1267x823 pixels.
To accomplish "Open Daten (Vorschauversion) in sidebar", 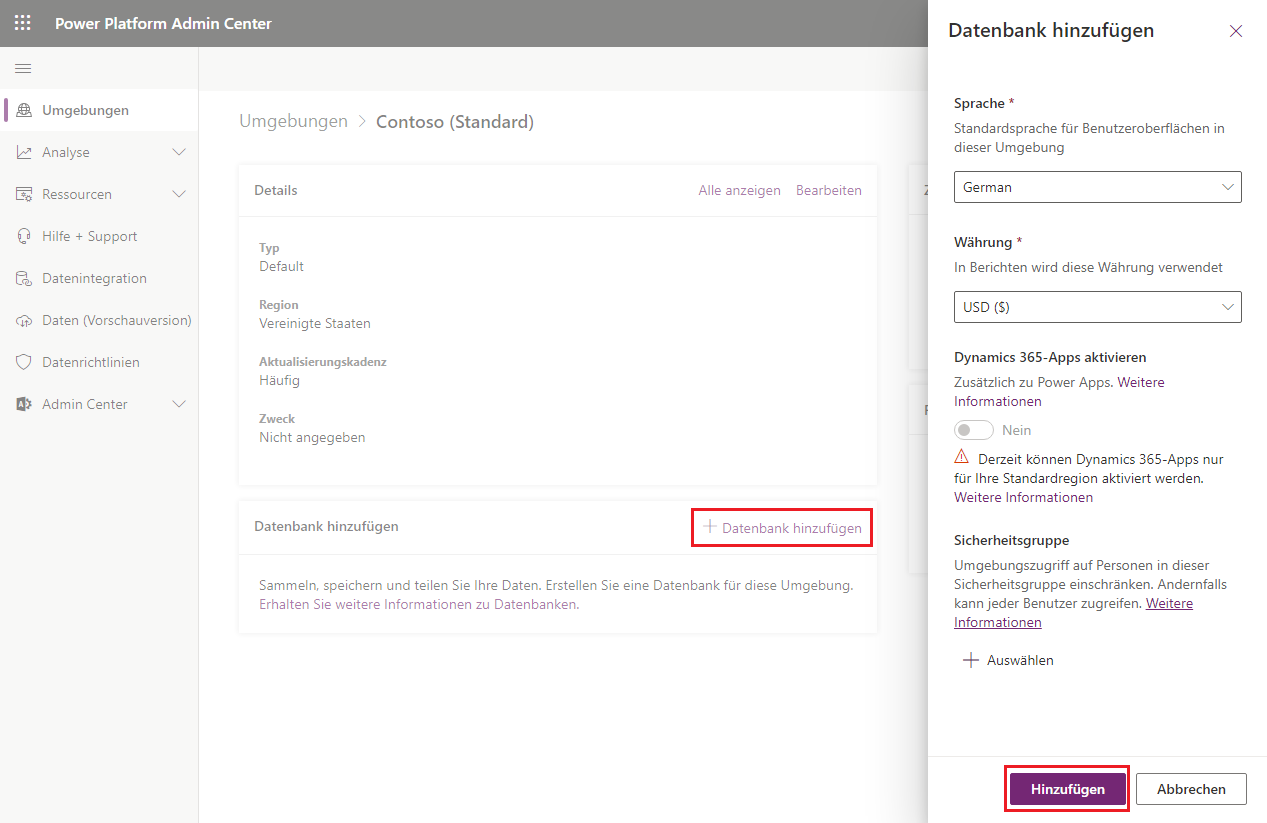I will tap(99, 320).
